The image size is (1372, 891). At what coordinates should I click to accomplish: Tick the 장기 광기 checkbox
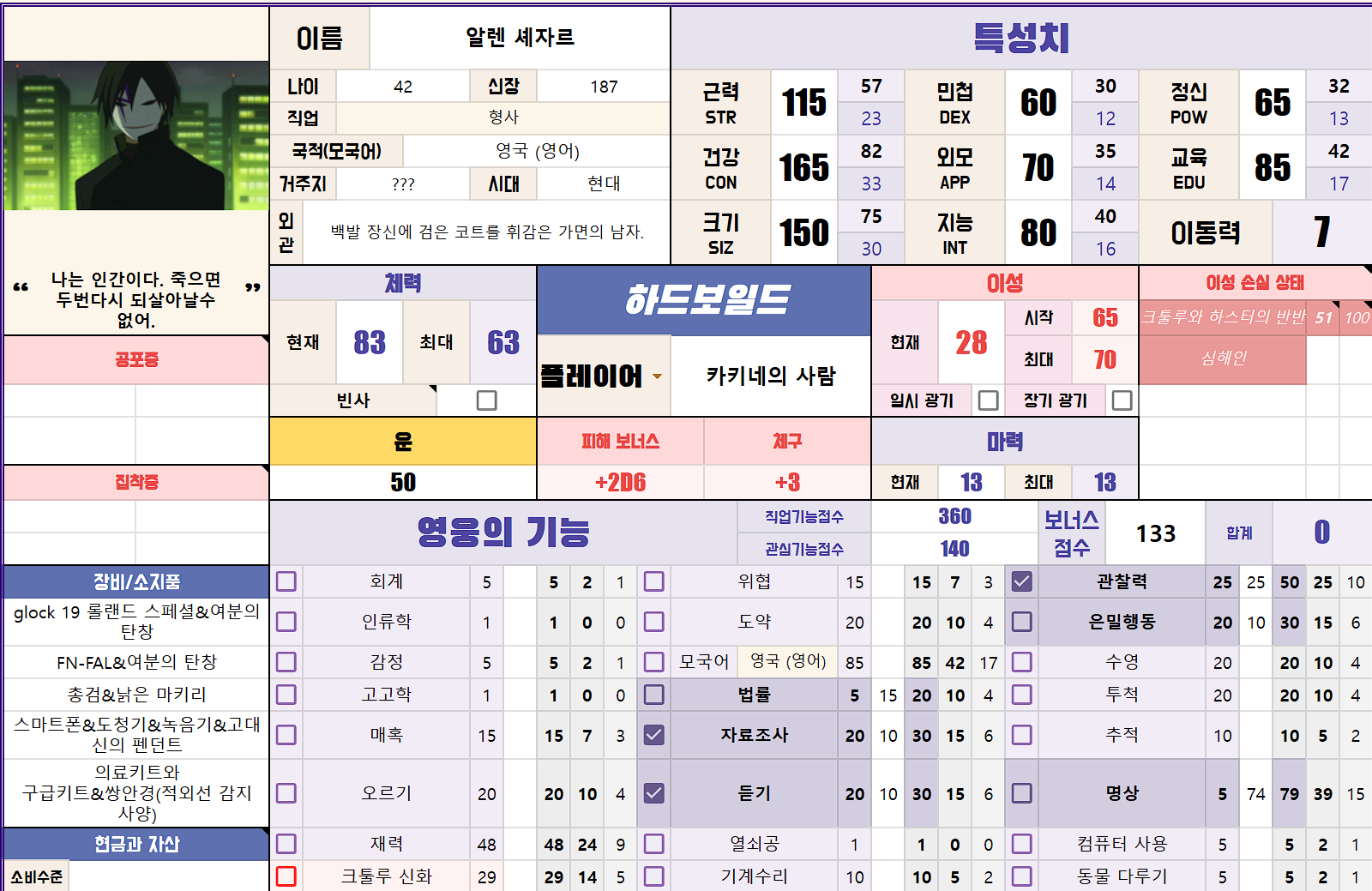tap(1122, 400)
